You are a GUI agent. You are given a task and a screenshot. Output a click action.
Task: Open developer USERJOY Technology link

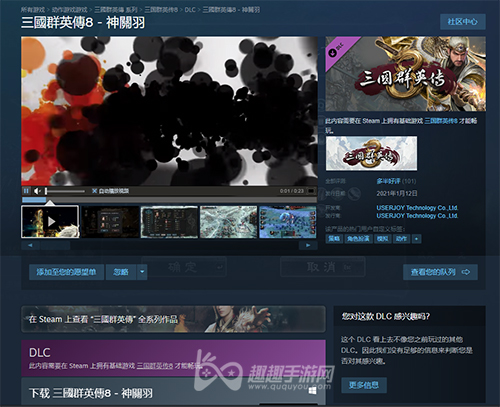pyautogui.click(x=417, y=208)
